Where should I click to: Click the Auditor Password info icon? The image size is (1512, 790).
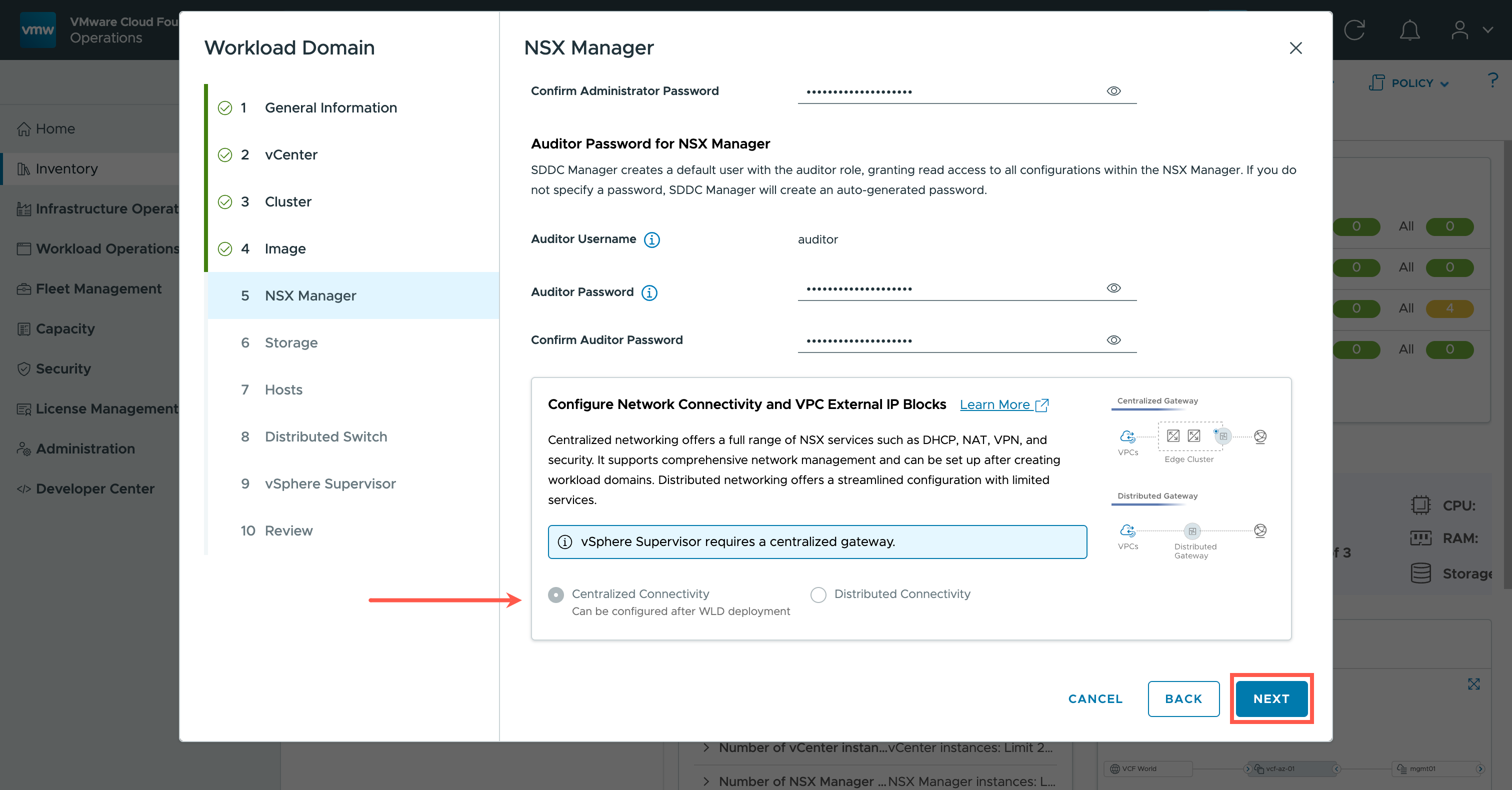[649, 292]
